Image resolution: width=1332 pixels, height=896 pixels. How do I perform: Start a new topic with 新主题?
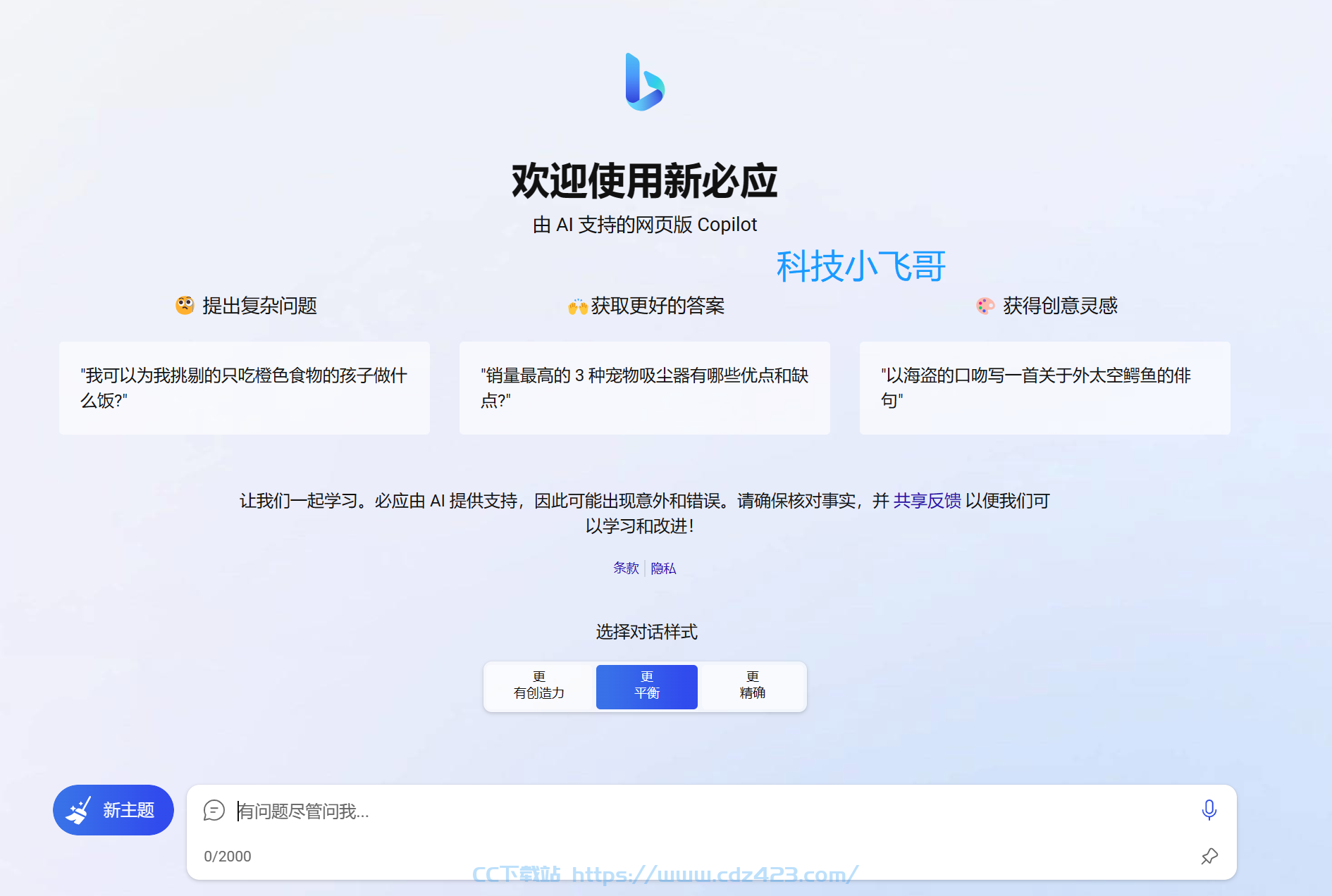coord(113,810)
